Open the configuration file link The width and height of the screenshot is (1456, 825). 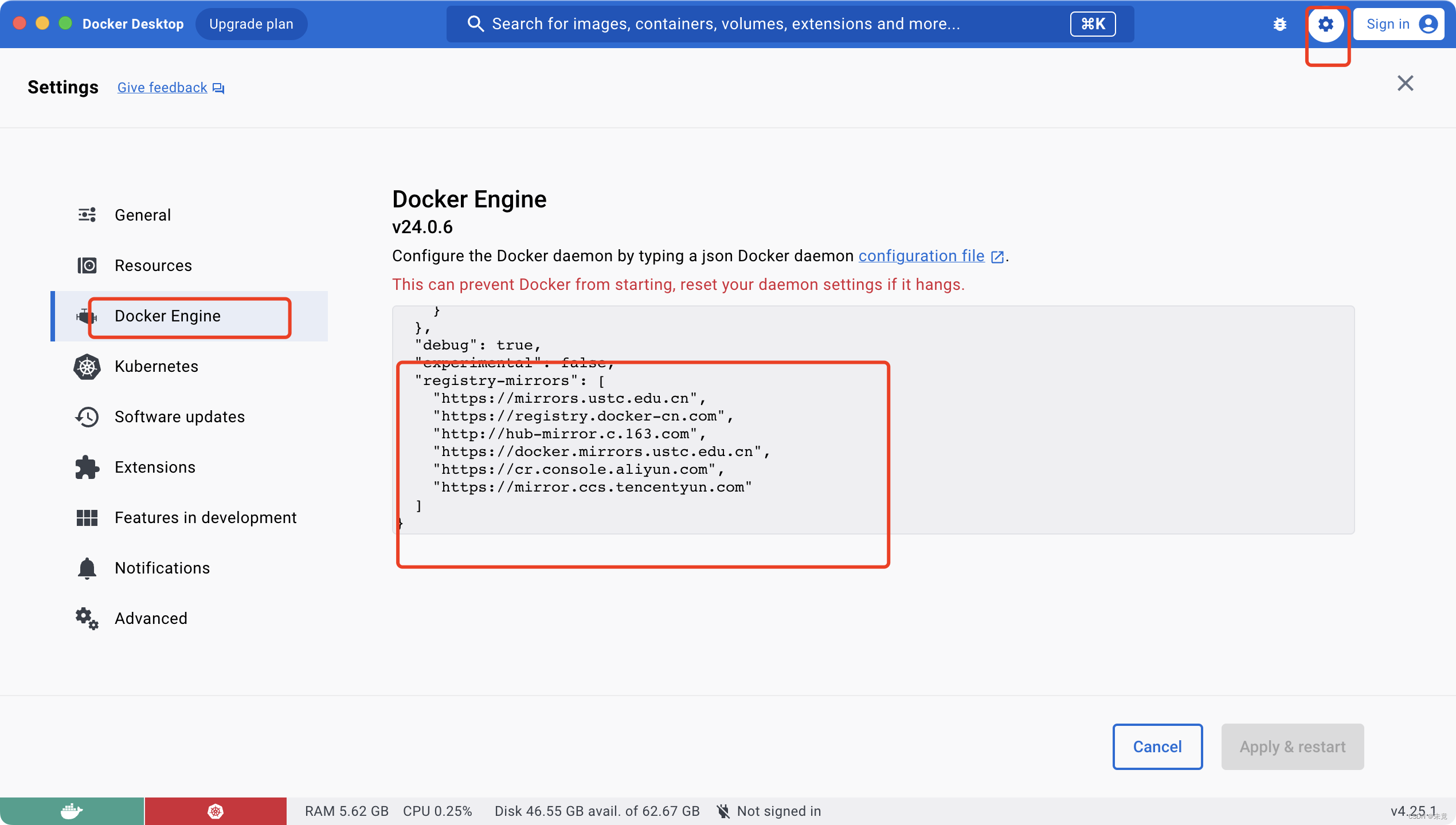pos(921,256)
